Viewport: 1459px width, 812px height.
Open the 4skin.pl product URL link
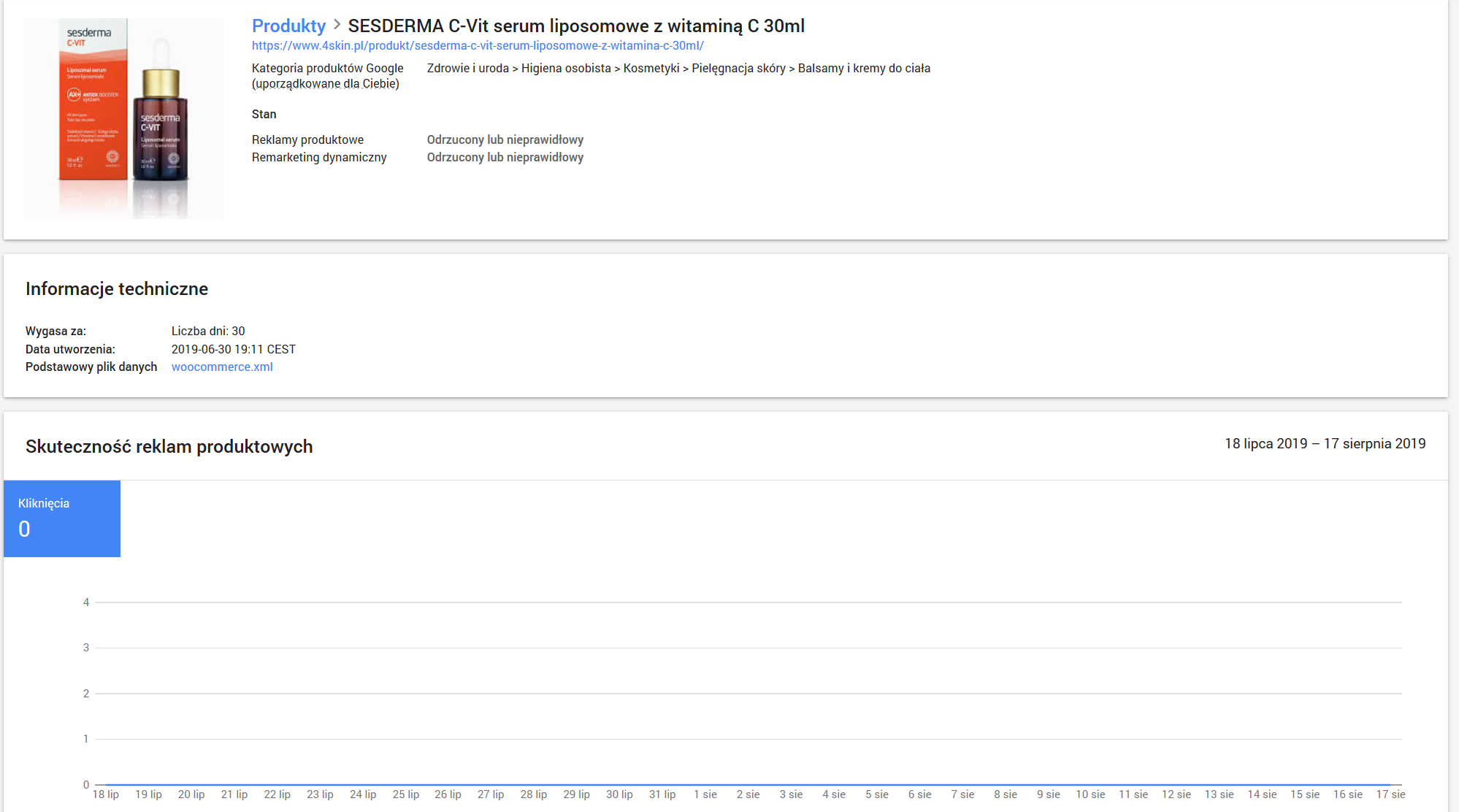[x=478, y=45]
